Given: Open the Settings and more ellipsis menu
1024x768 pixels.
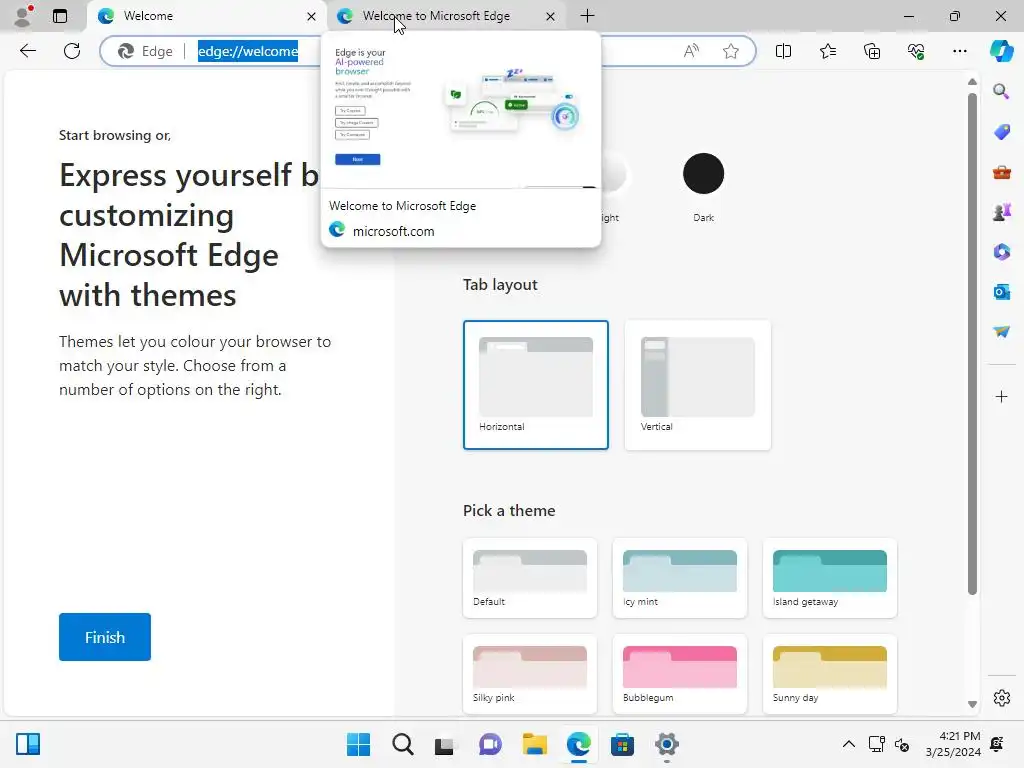Looking at the screenshot, I should point(960,51).
